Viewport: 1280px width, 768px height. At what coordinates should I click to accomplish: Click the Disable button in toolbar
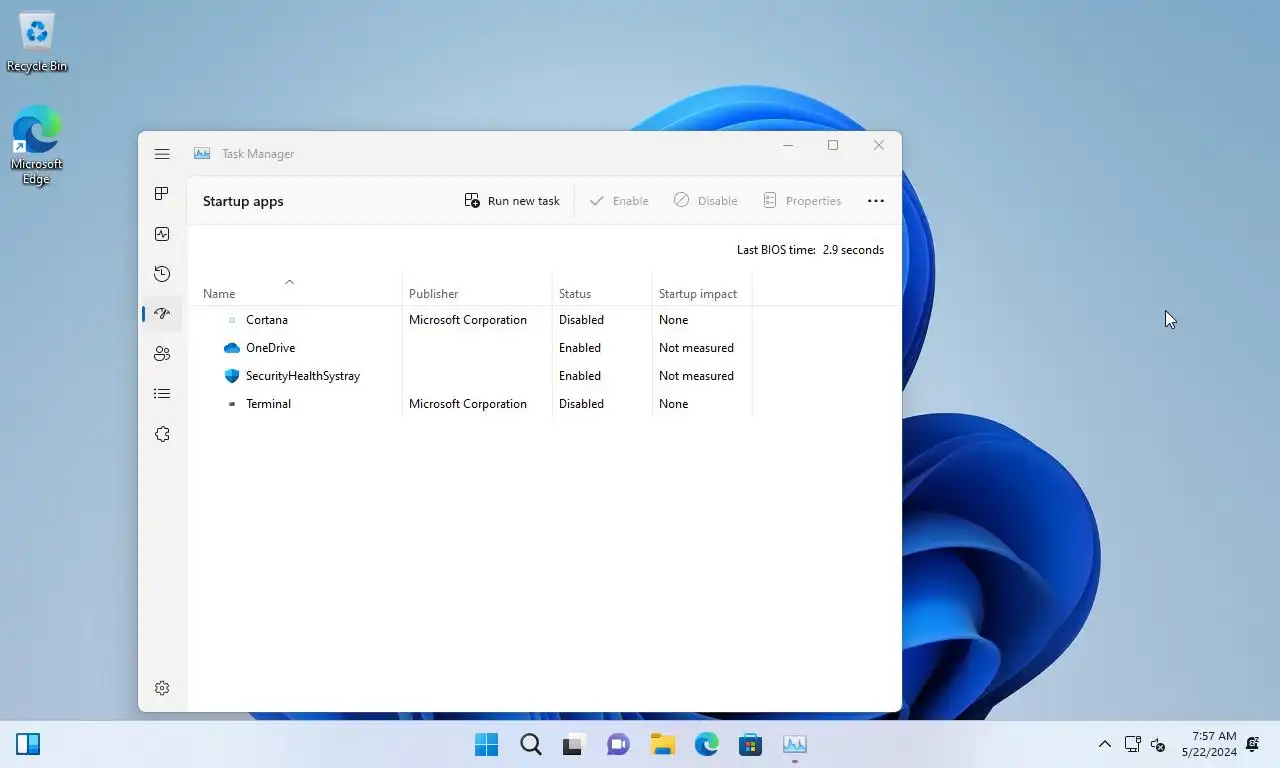[x=706, y=201]
